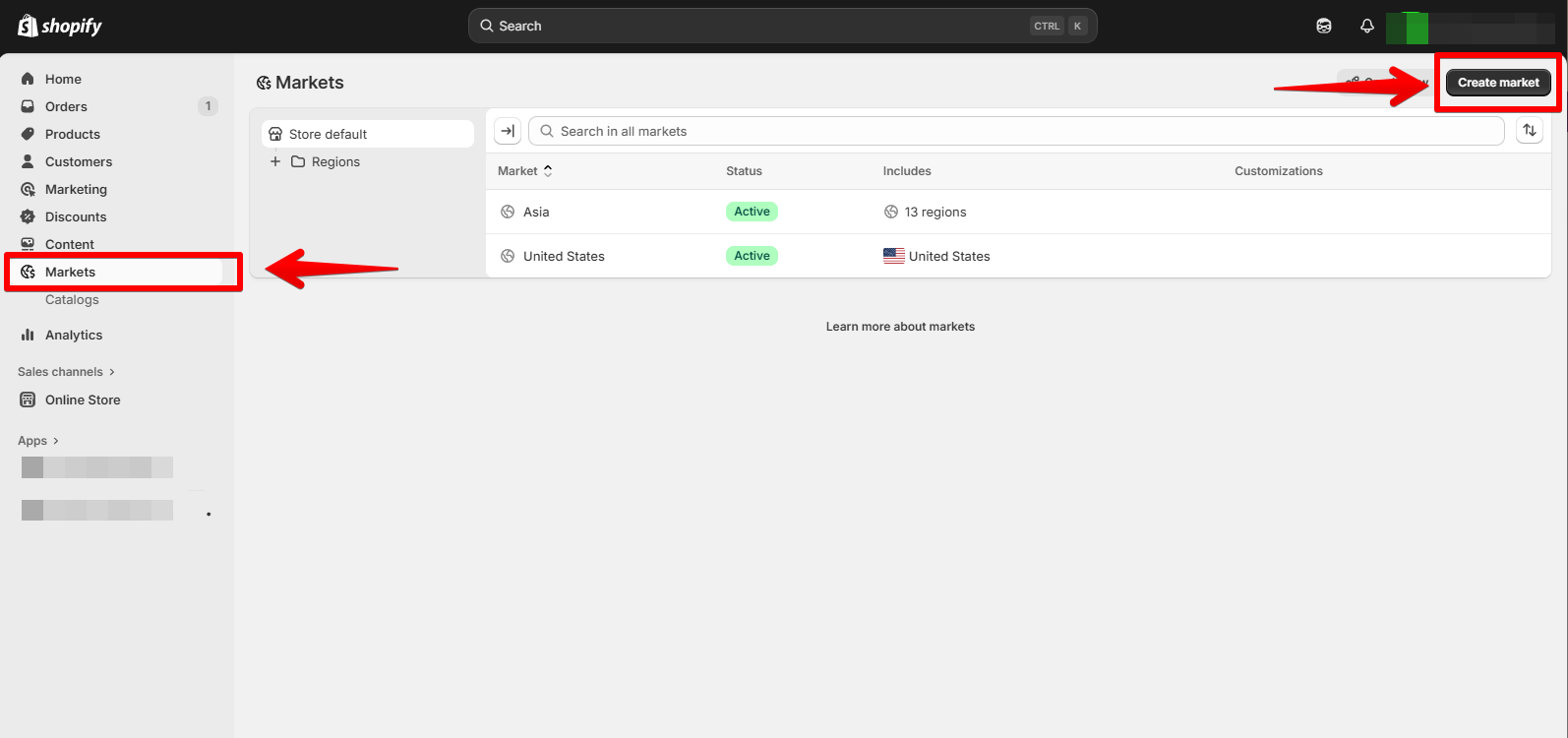Select the Regions folder

(x=326, y=161)
